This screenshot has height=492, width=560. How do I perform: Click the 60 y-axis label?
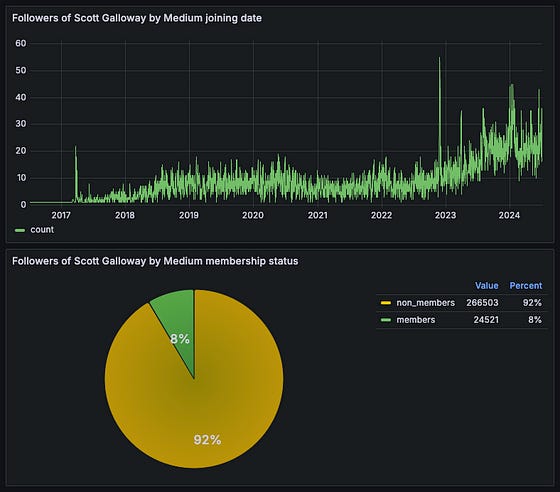21,43
